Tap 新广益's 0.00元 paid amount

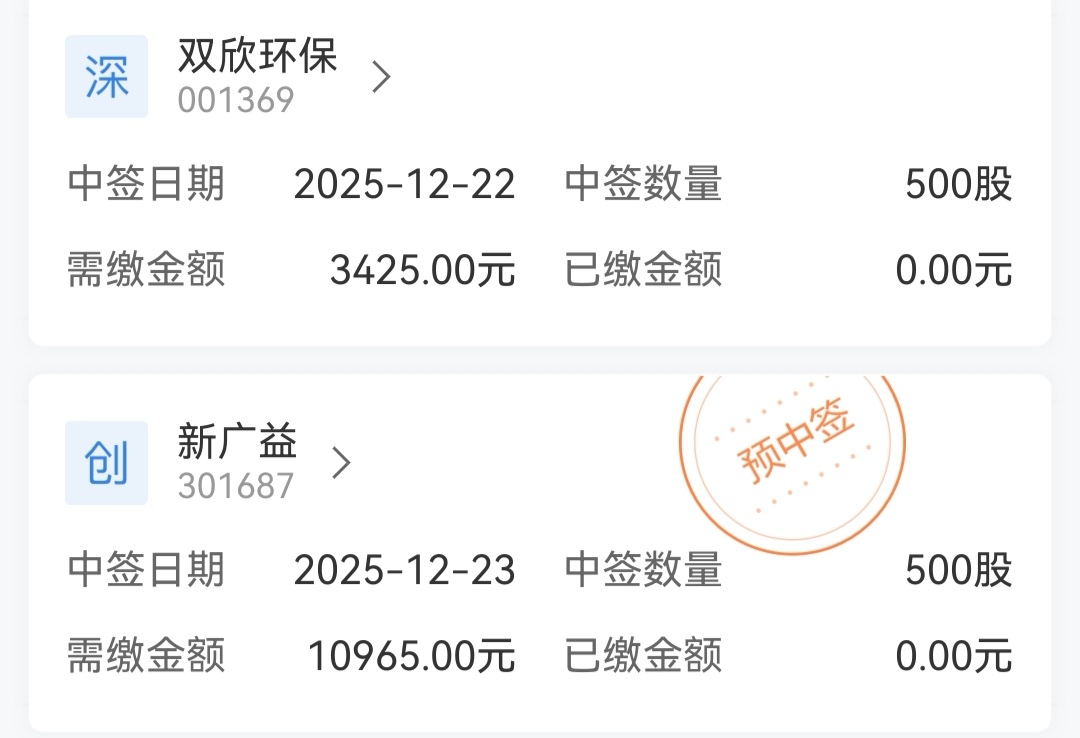(x=953, y=657)
